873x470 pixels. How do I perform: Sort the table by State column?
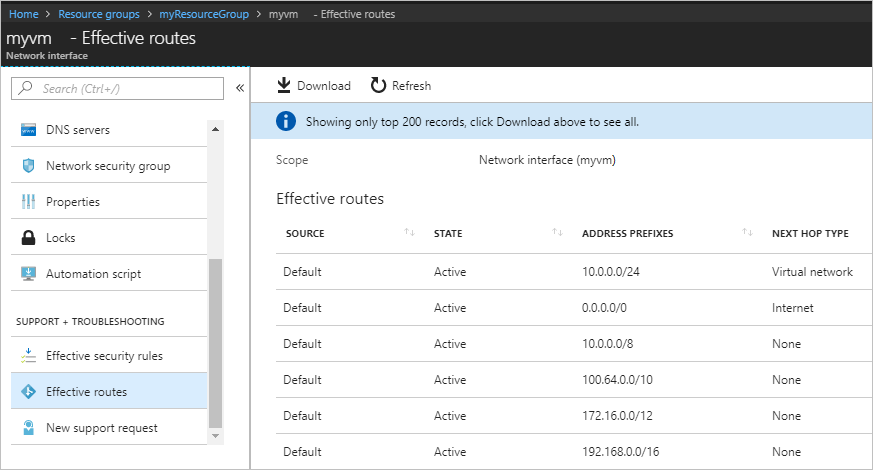(557, 233)
